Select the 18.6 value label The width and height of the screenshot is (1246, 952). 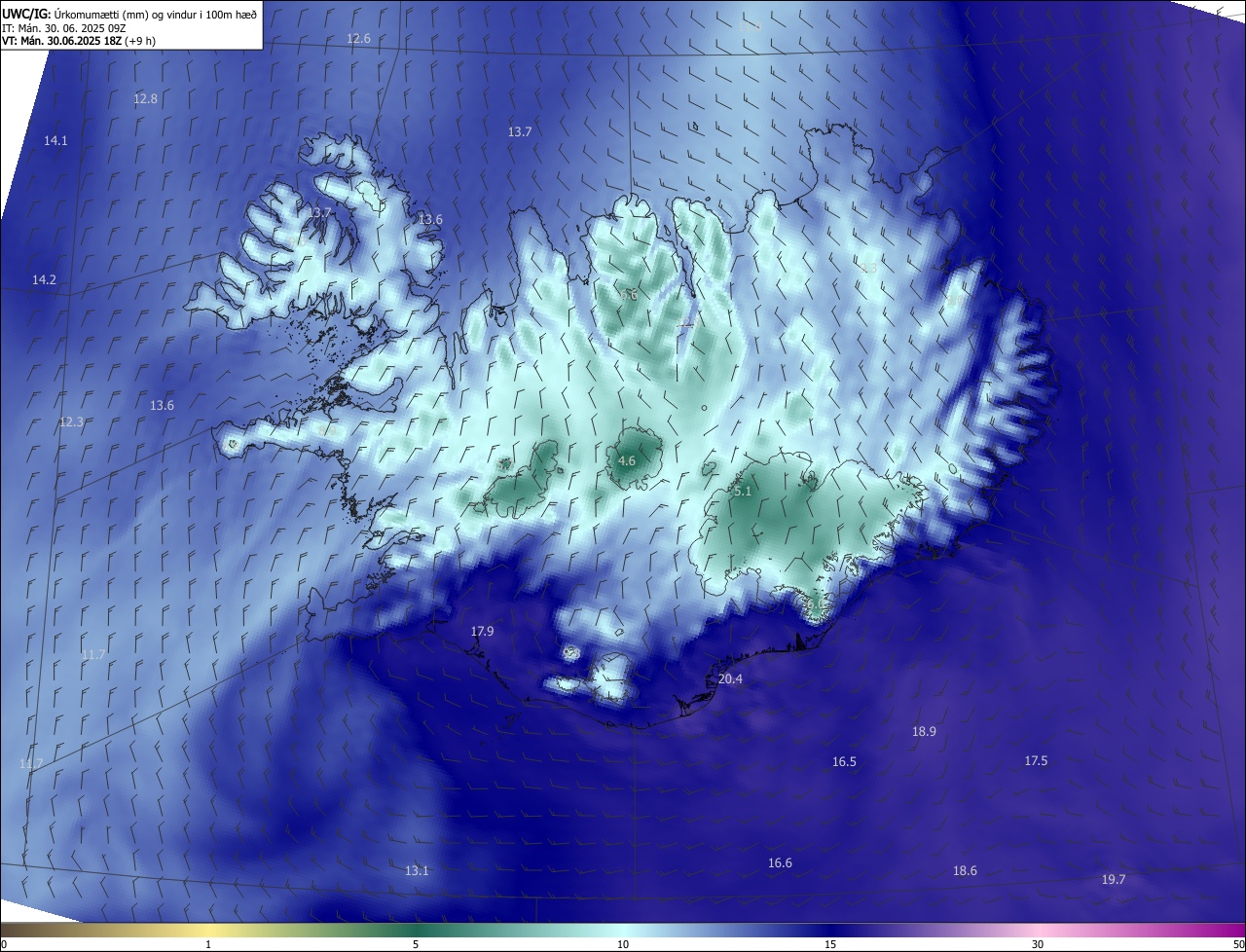pos(965,871)
